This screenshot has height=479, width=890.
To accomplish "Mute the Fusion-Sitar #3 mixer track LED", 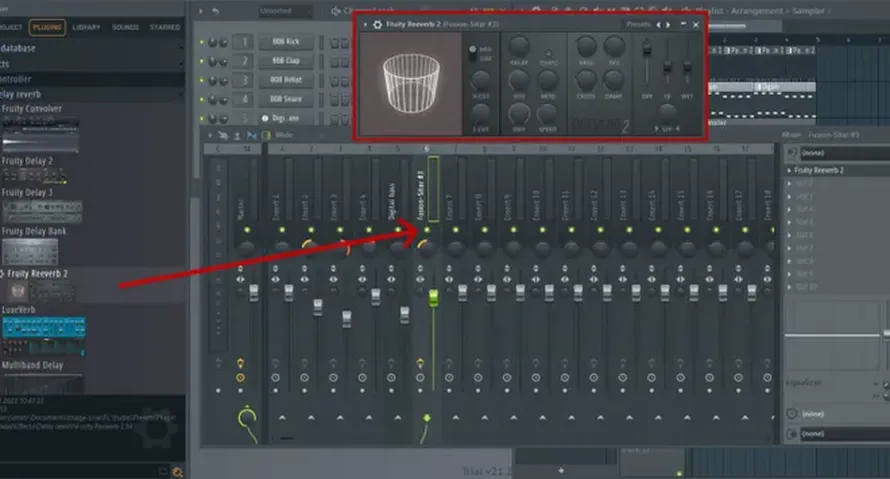I will pyautogui.click(x=427, y=230).
